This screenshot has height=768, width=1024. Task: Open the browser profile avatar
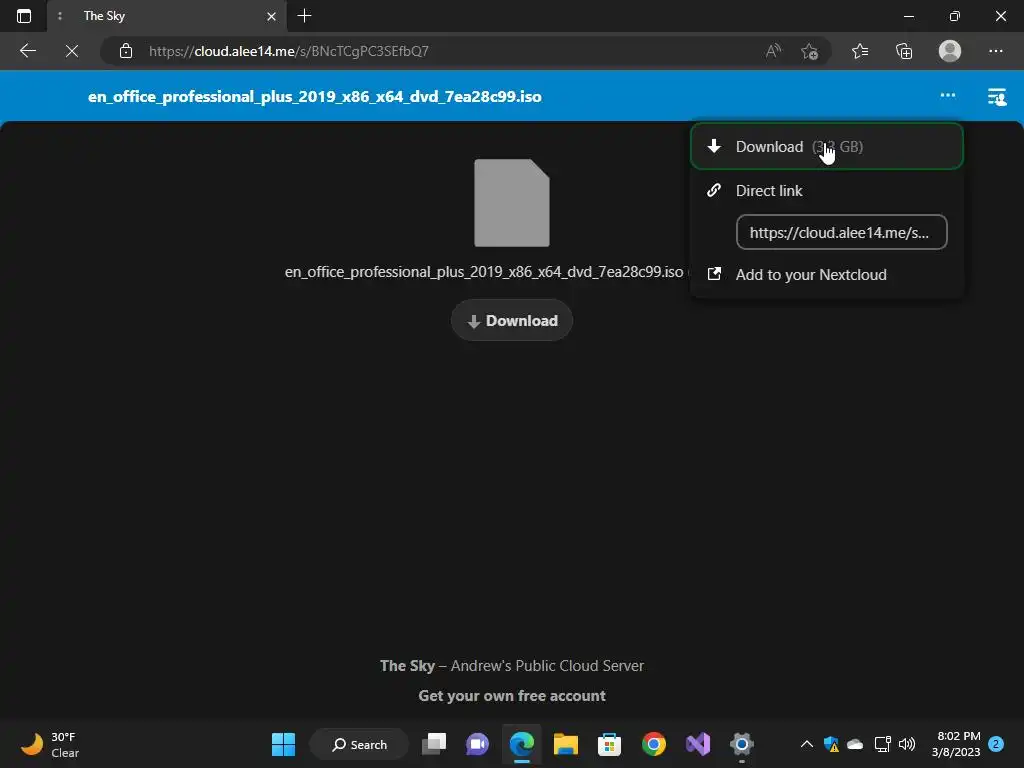coord(950,51)
